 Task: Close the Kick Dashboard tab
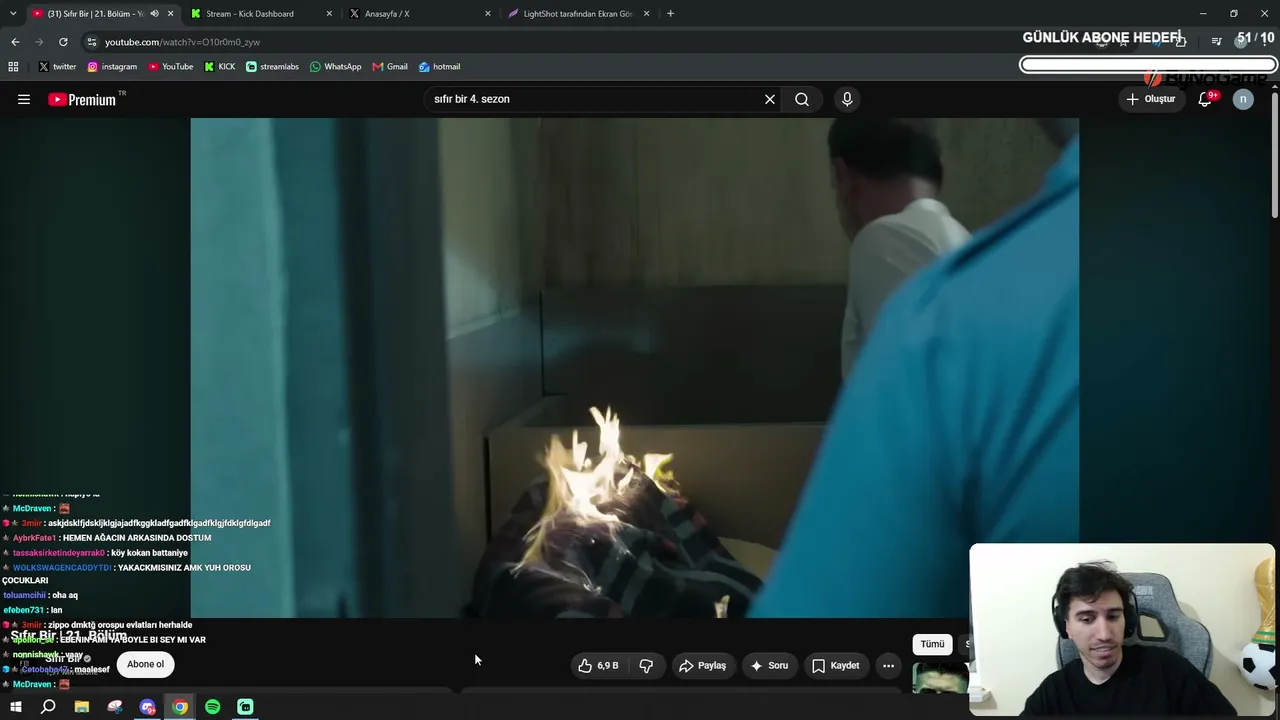(329, 14)
